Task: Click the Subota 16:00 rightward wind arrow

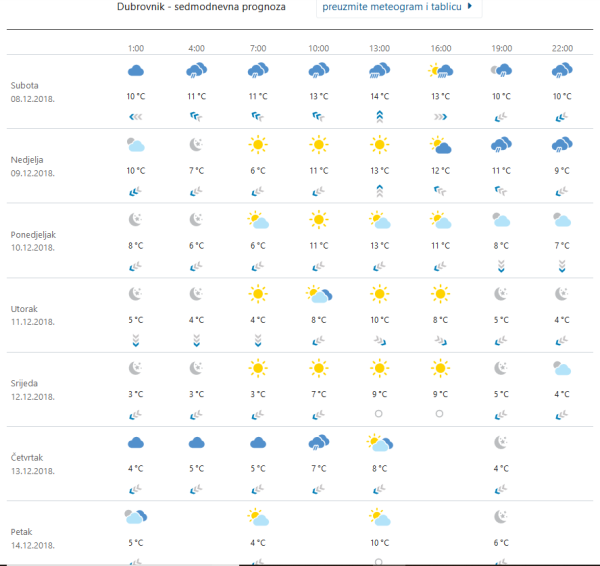Action: (x=440, y=116)
